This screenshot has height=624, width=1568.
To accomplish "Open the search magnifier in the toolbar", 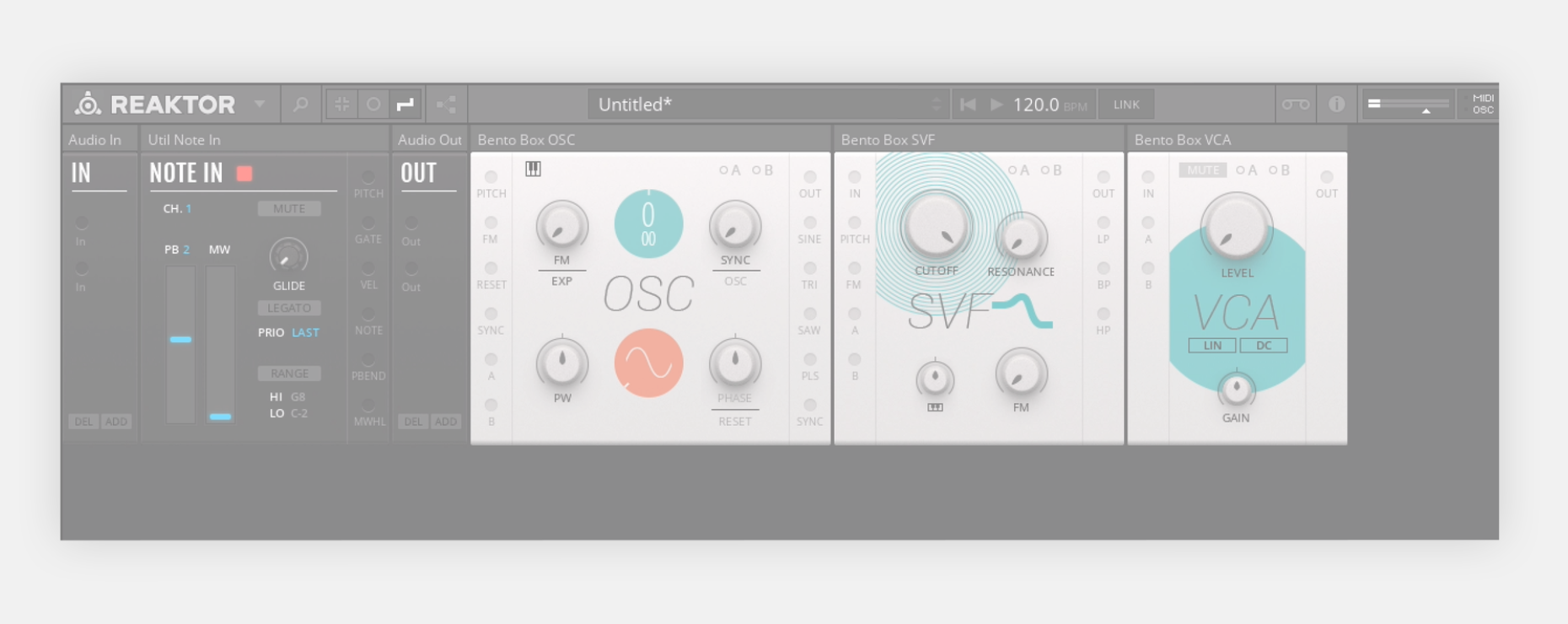I will coord(300,105).
